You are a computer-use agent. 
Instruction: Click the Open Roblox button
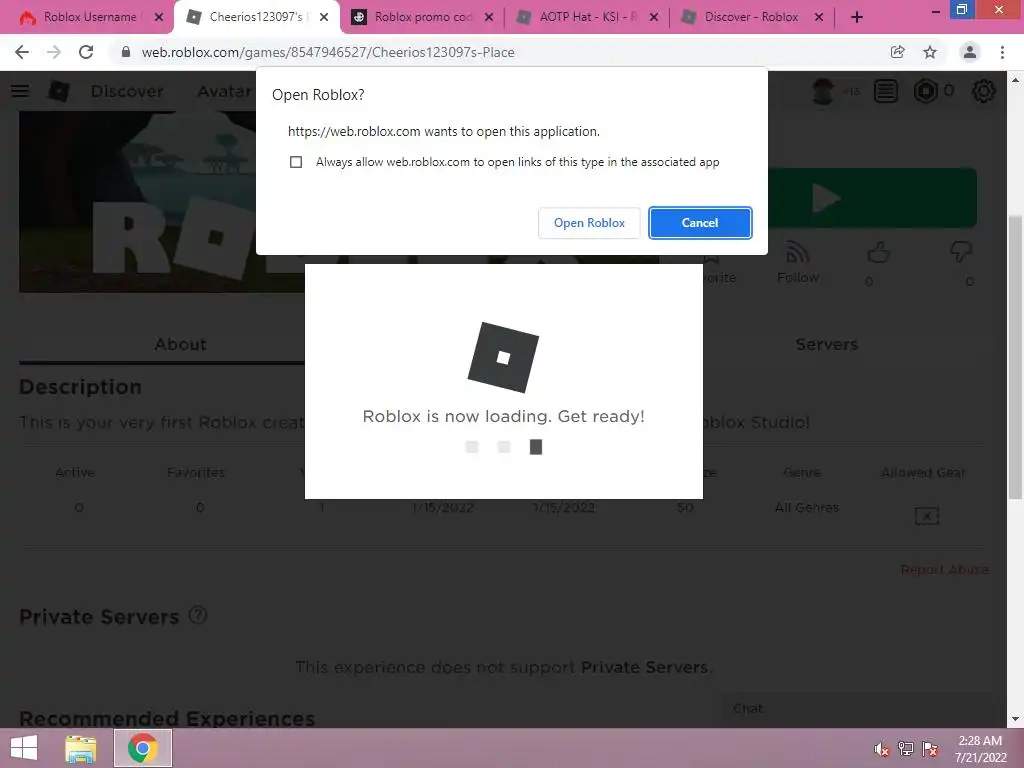click(x=589, y=223)
